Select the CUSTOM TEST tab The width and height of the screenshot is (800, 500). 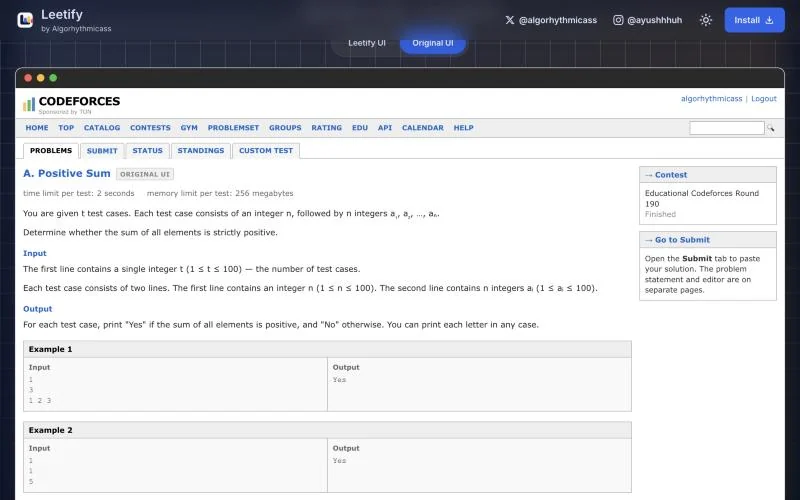click(x=266, y=151)
